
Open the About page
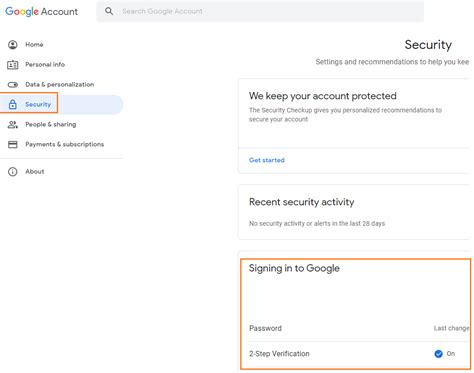(x=35, y=171)
